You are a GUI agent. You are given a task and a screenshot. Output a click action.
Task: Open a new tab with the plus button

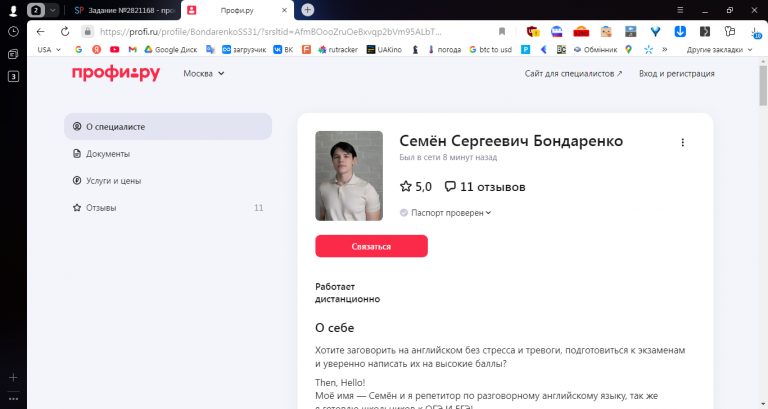click(307, 9)
